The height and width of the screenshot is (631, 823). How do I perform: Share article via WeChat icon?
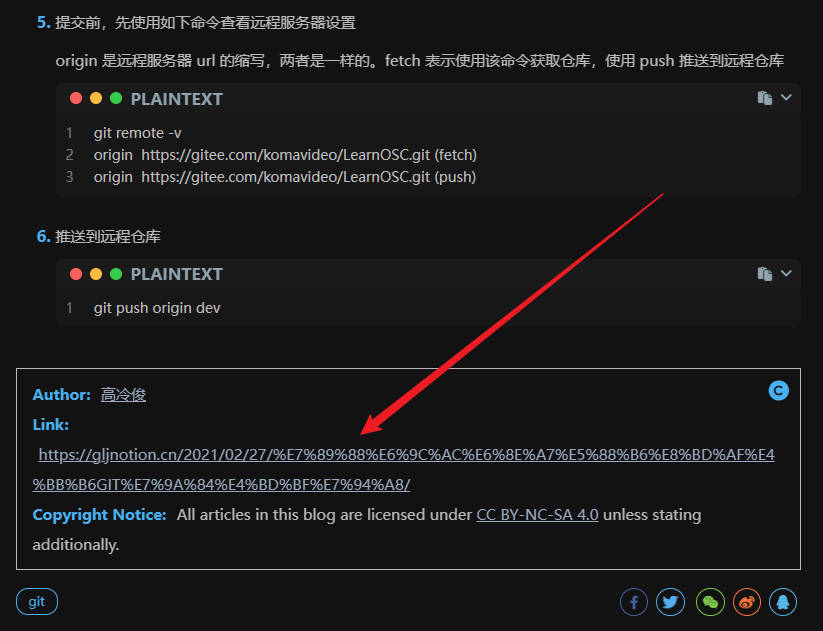[710, 602]
